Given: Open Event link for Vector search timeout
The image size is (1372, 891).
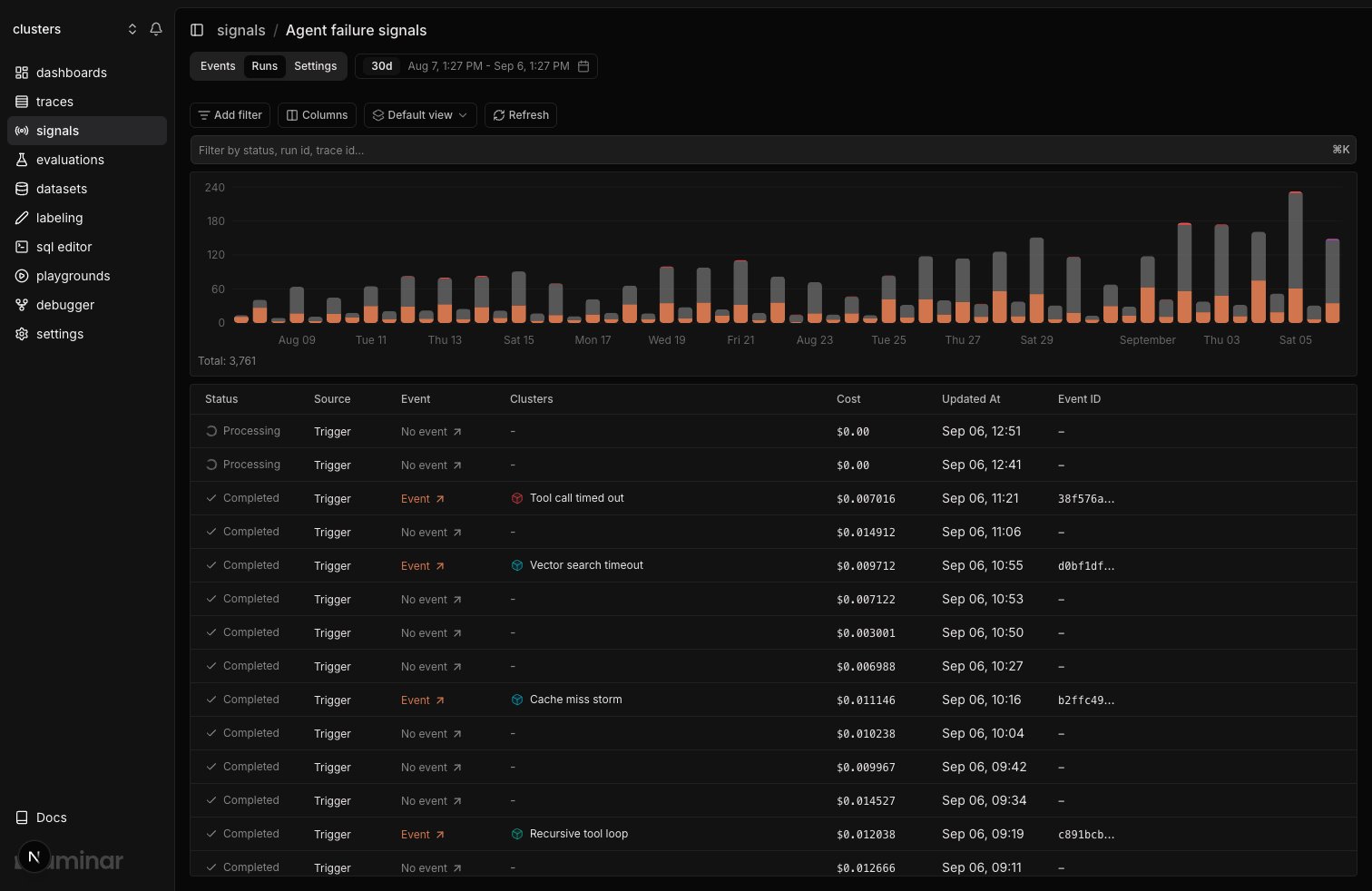Looking at the screenshot, I should [423, 566].
